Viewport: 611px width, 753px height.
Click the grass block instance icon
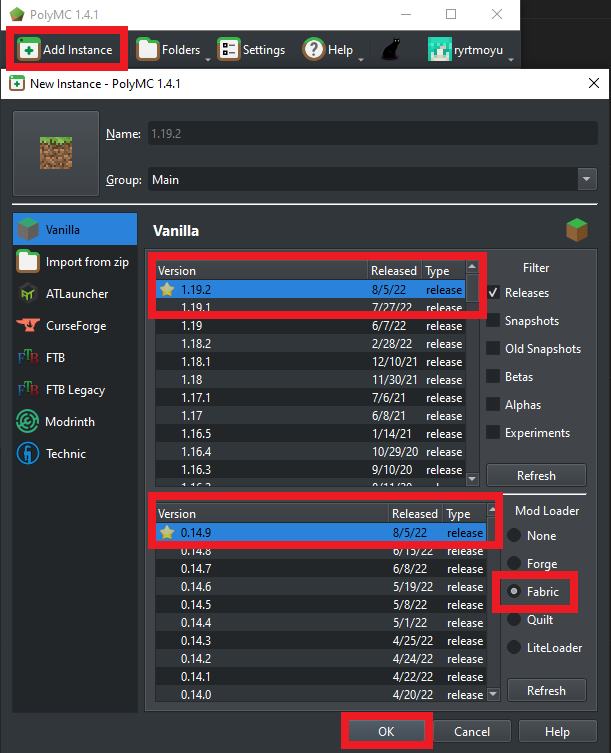pos(56,153)
